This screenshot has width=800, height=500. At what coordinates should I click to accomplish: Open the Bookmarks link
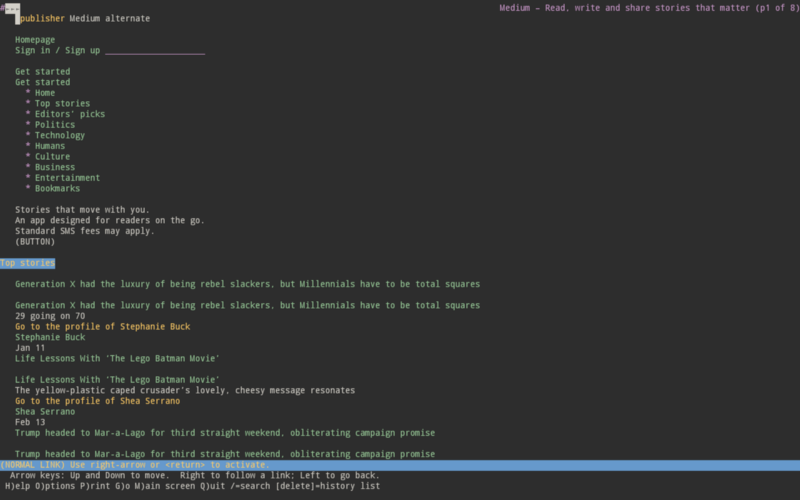coord(57,189)
